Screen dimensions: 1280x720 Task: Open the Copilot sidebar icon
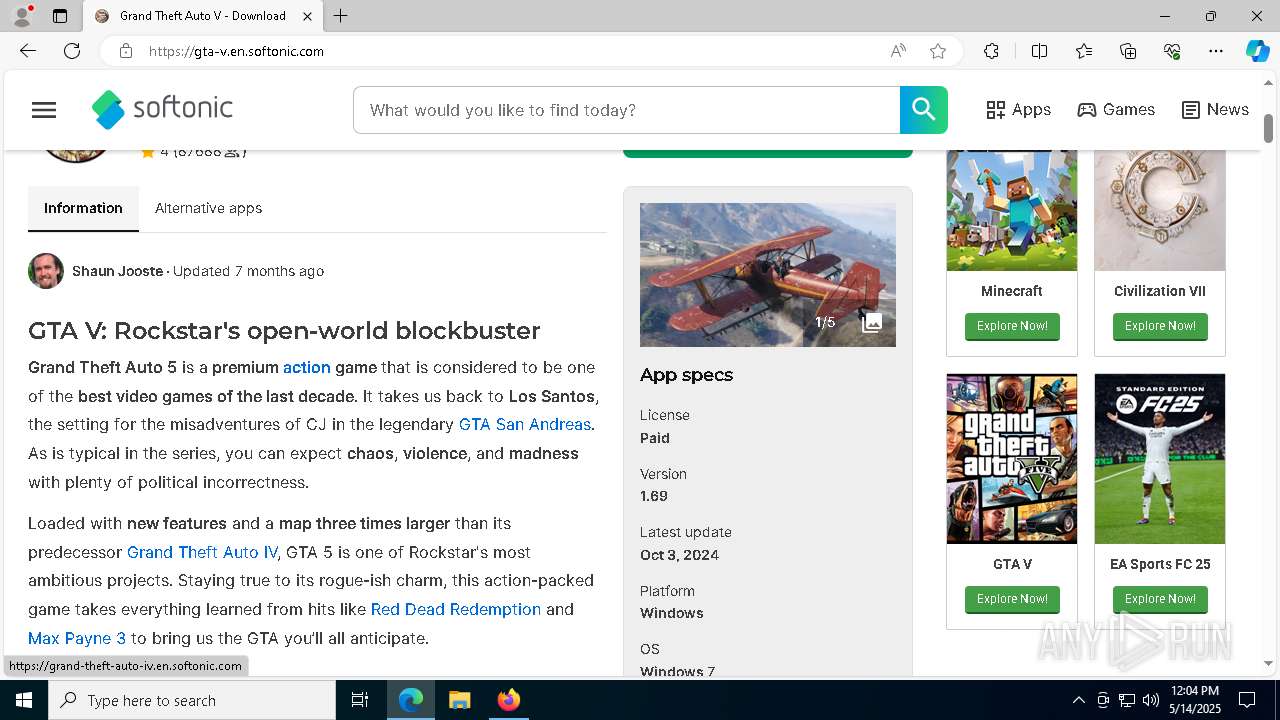(1257, 51)
